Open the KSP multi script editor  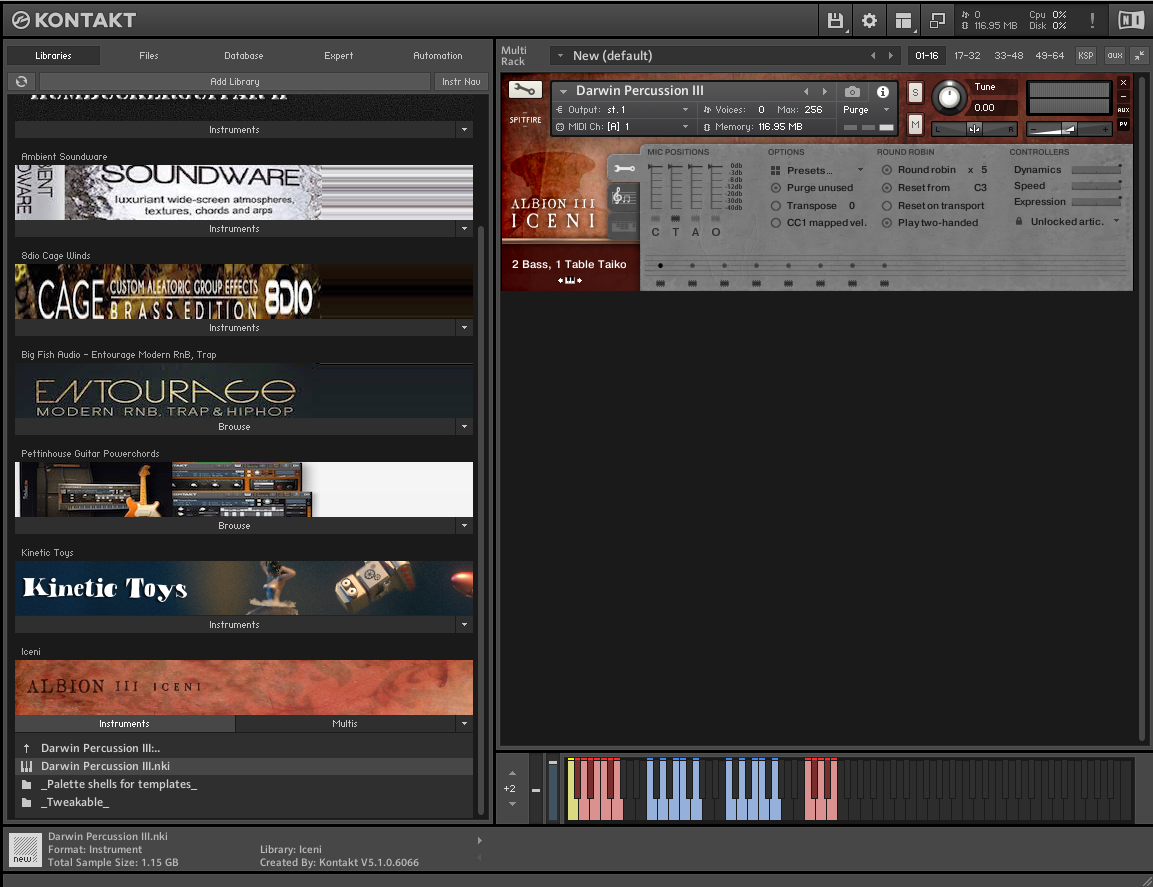[x=1085, y=55]
